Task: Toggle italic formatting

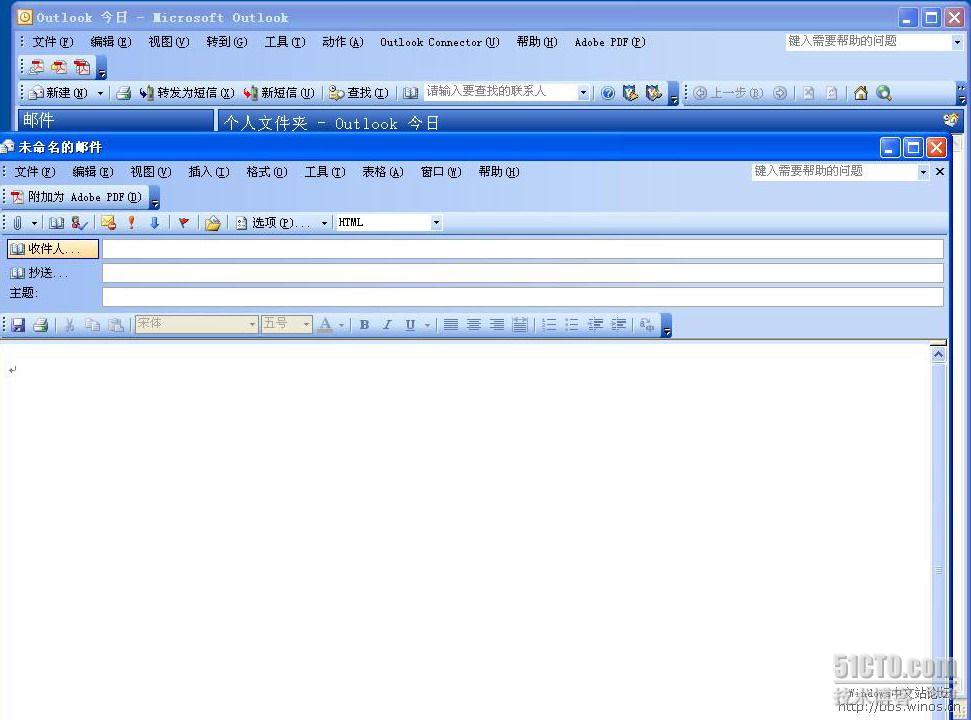Action: (387, 324)
